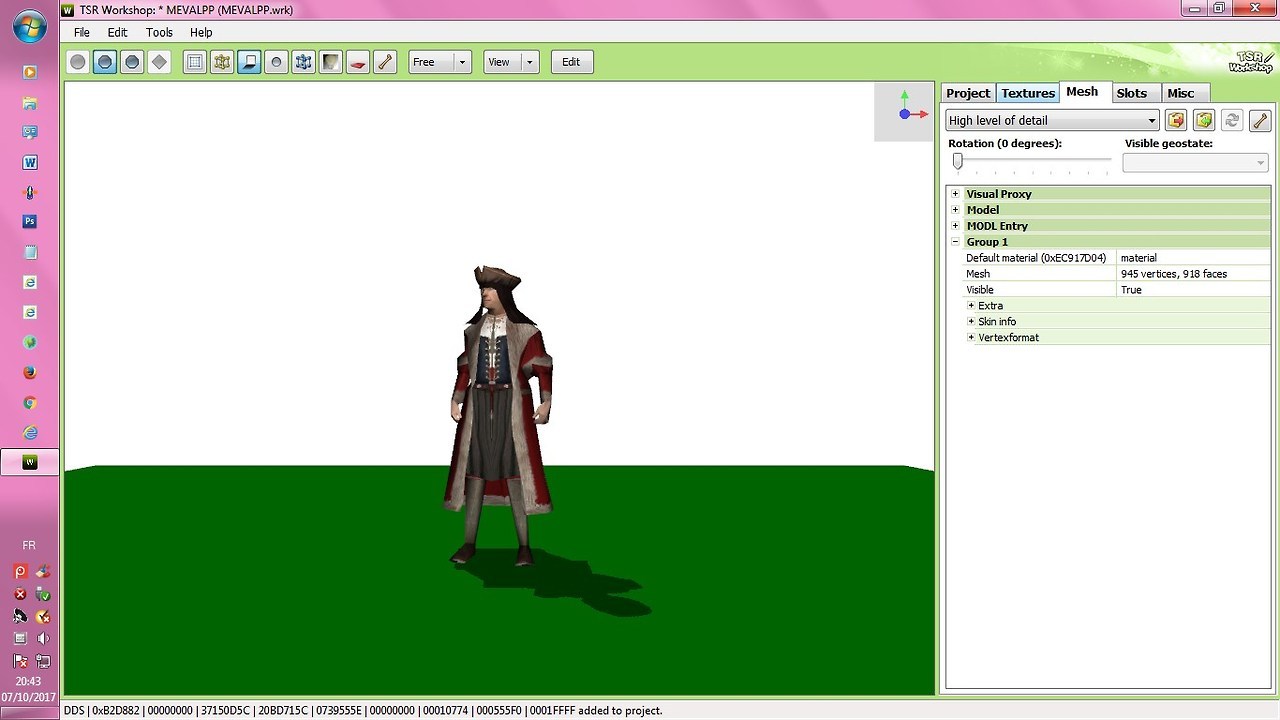Open the Tools menu
The height and width of the screenshot is (720, 1280).
click(159, 32)
